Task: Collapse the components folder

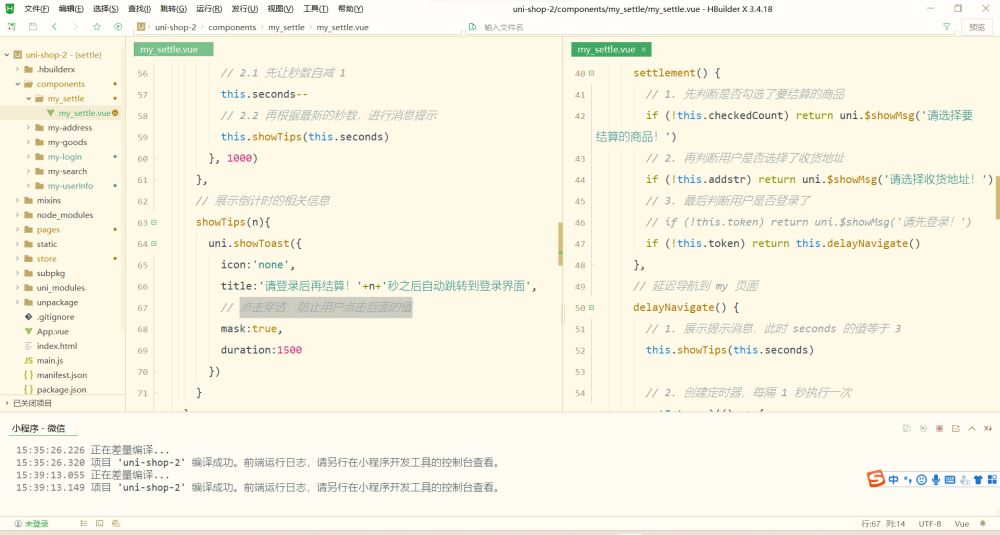Action: pyautogui.click(x=17, y=84)
